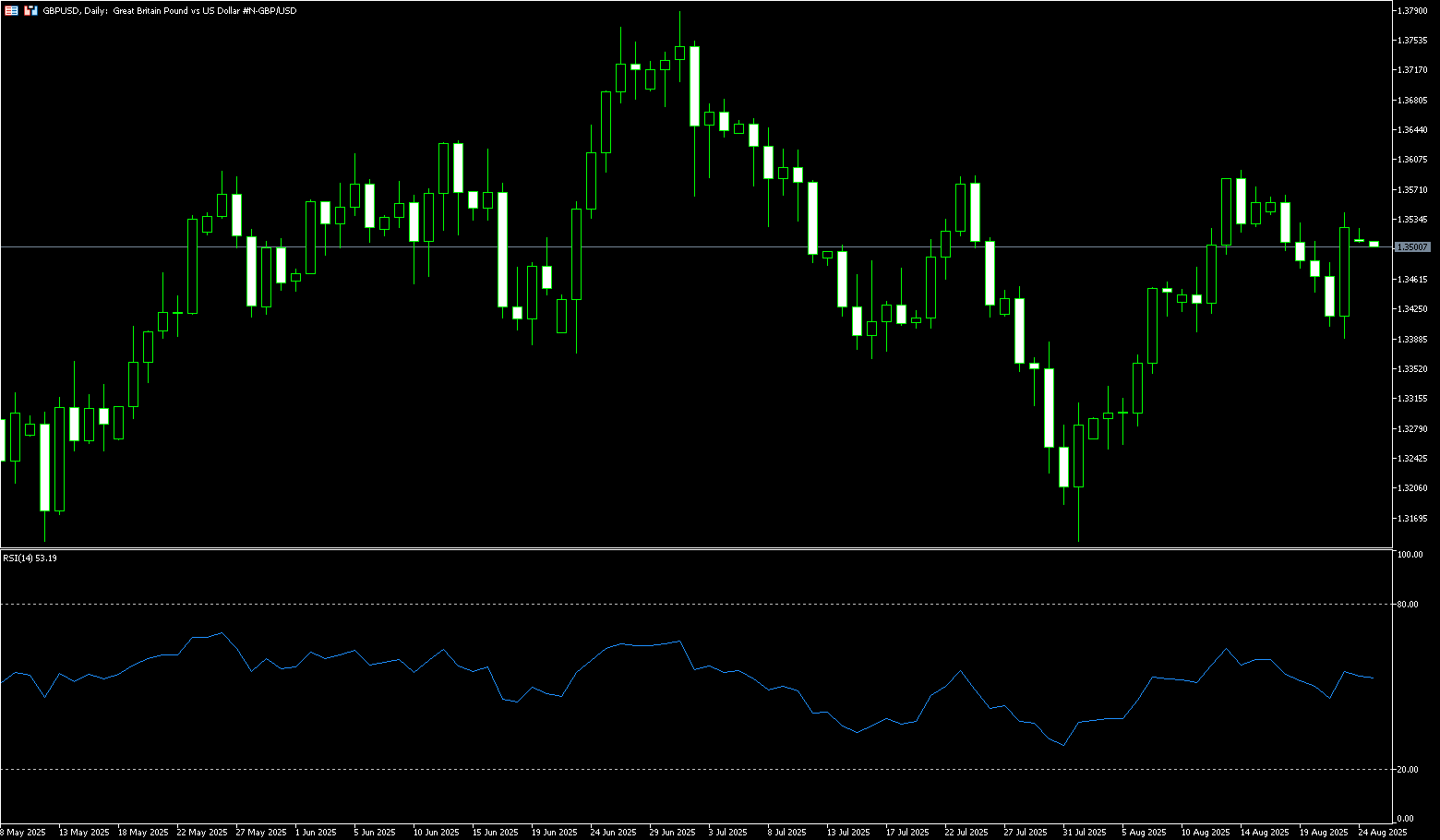This screenshot has height=840, width=1440.
Task: Click the 31 Jul 2025 date label
Action: (x=1085, y=833)
